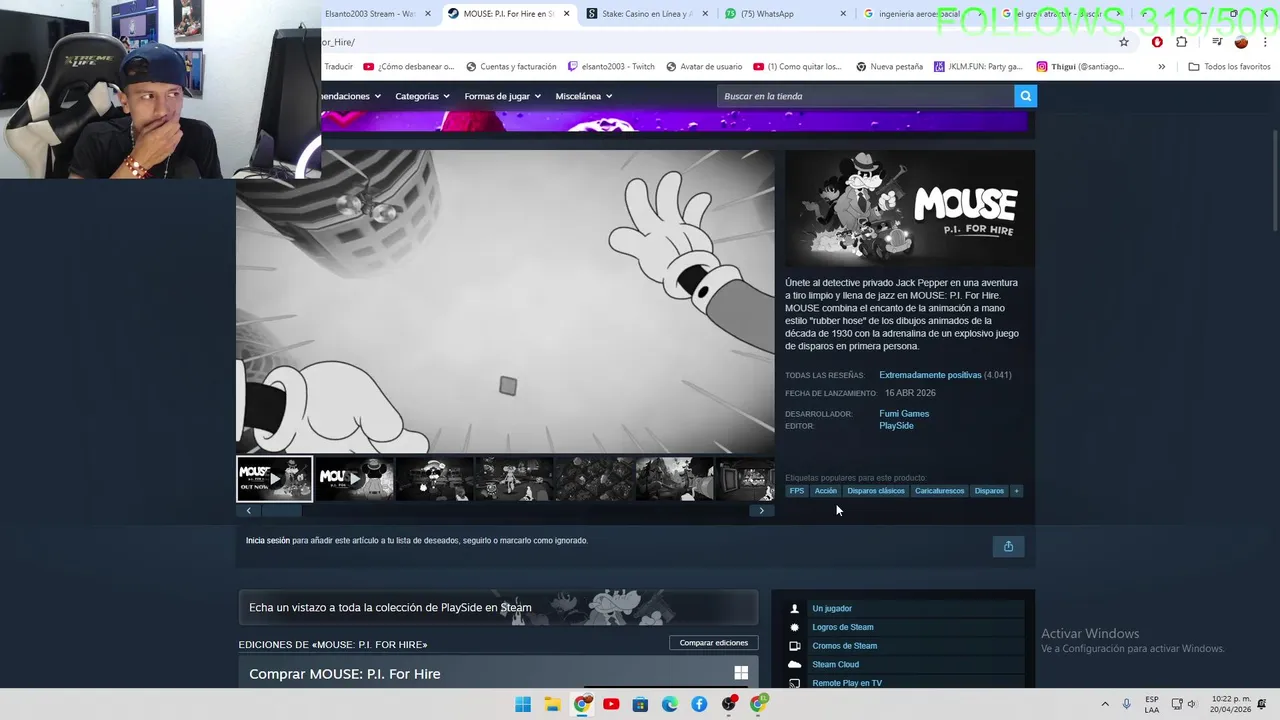Show hidden system tray icons
The height and width of the screenshot is (720, 1280).
tap(1105, 704)
